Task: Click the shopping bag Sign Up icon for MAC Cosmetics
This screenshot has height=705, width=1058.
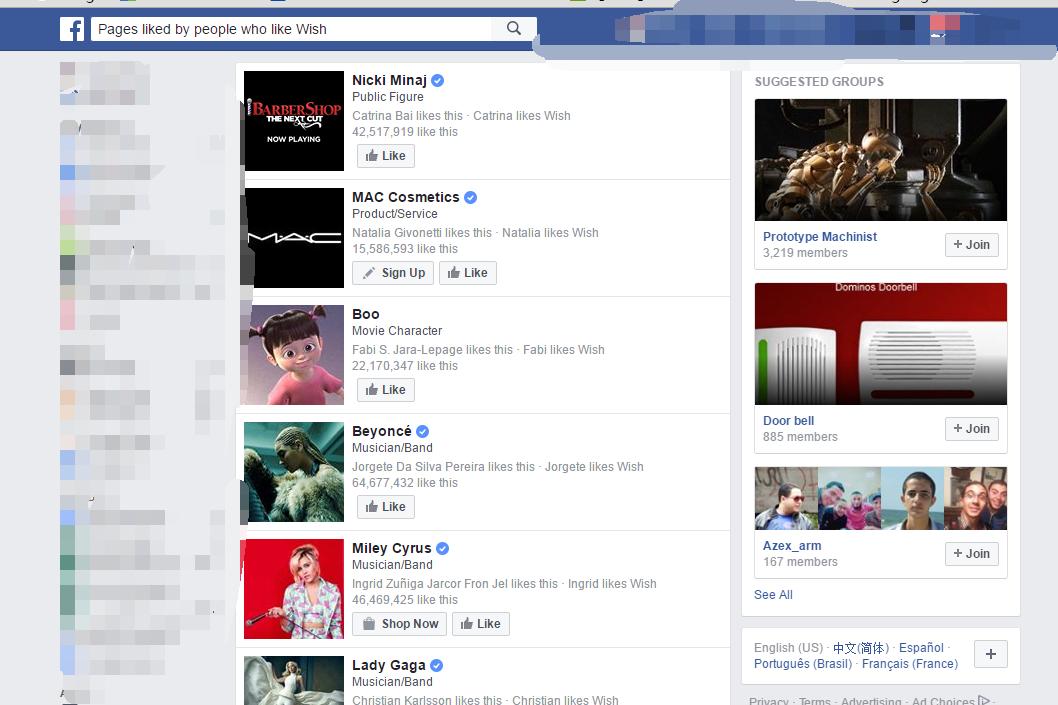Action: click(368, 272)
